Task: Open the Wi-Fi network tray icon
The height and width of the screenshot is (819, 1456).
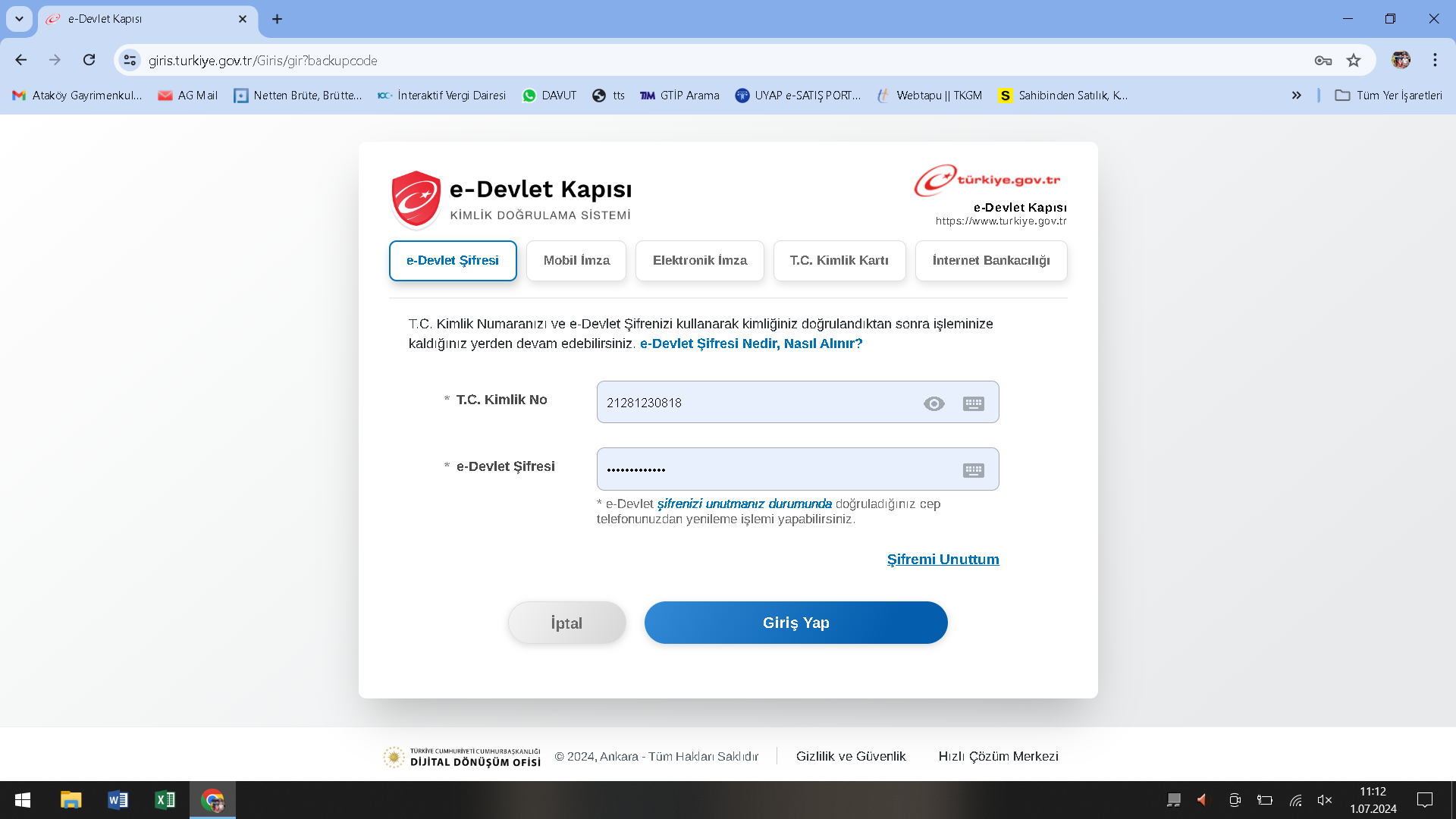Action: [x=1296, y=800]
